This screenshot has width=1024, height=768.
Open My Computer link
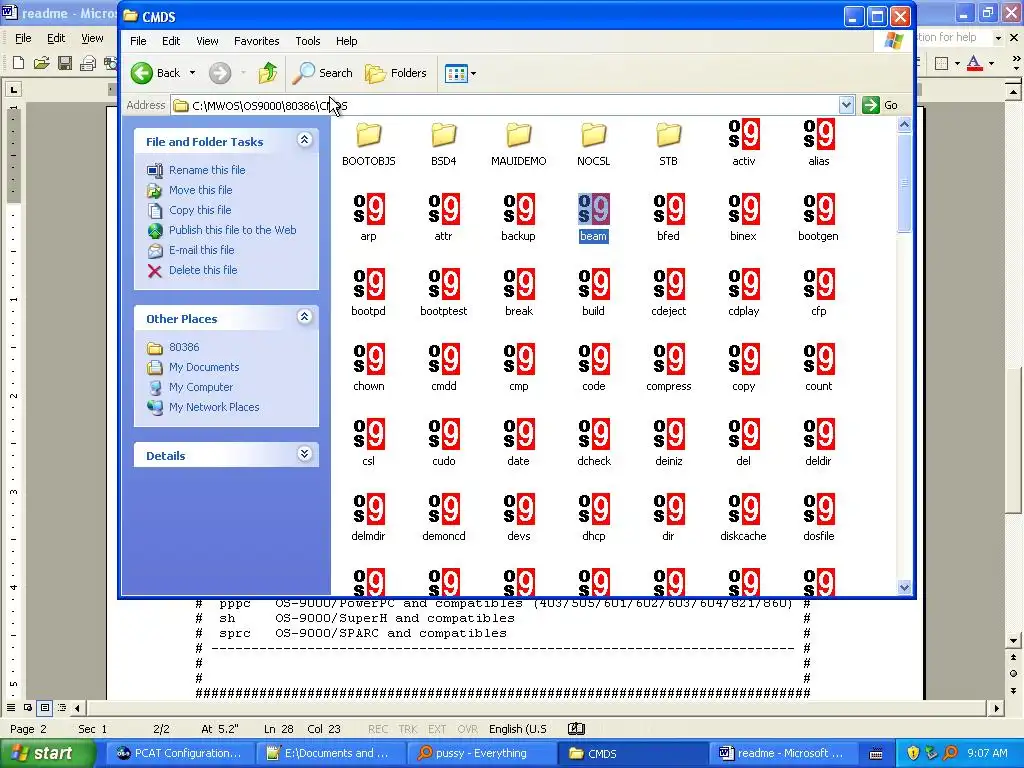click(x=200, y=387)
